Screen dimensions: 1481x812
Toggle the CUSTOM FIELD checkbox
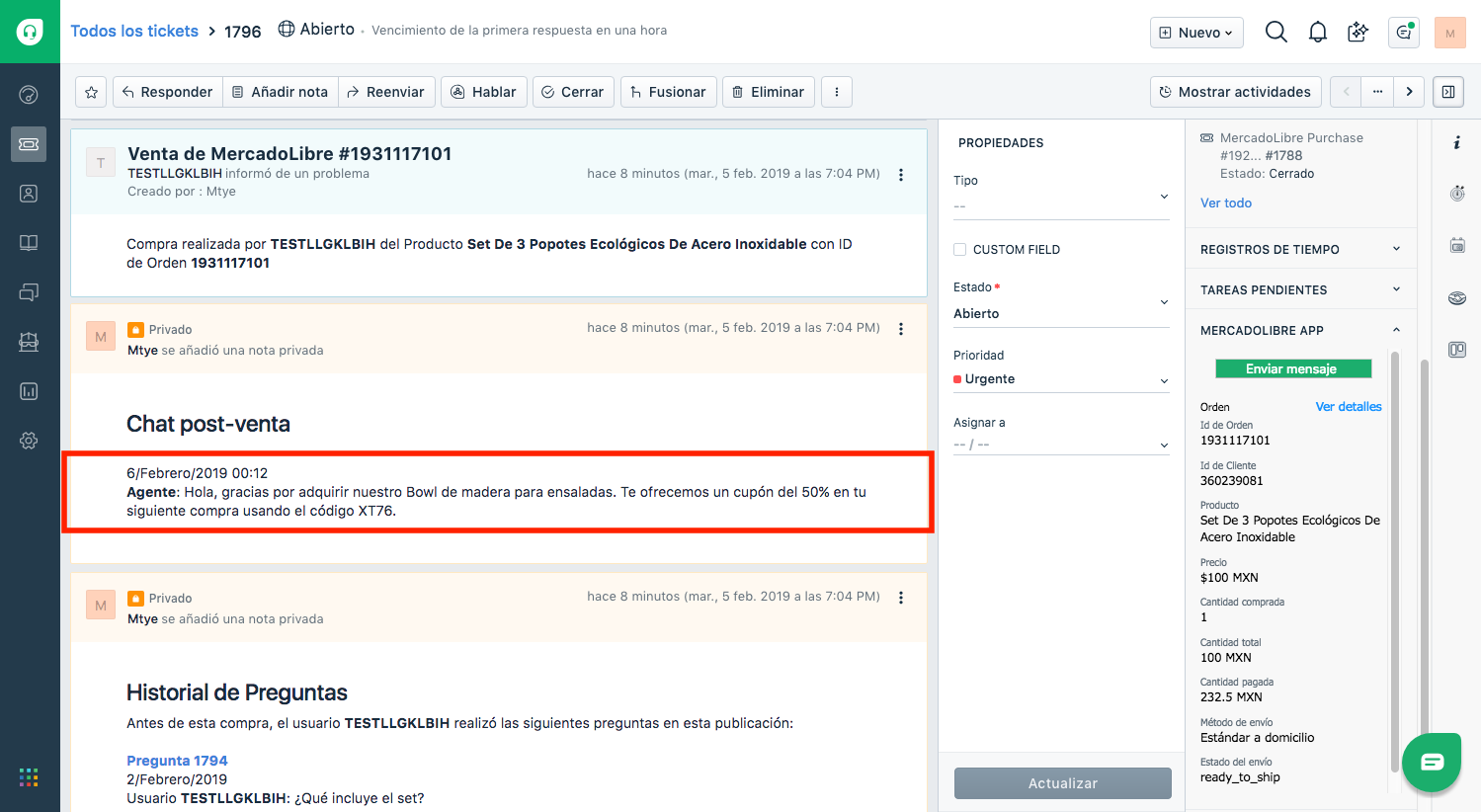click(959, 250)
